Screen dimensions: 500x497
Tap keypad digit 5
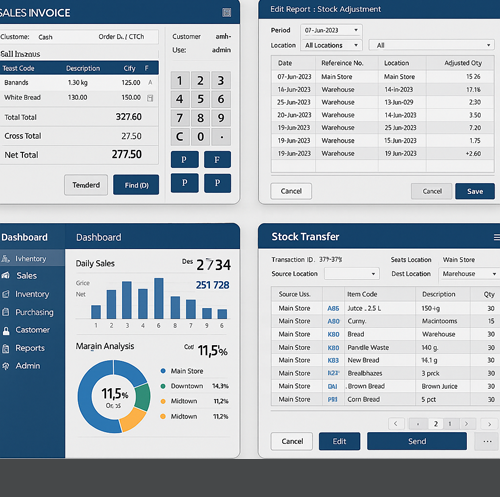click(x=200, y=99)
